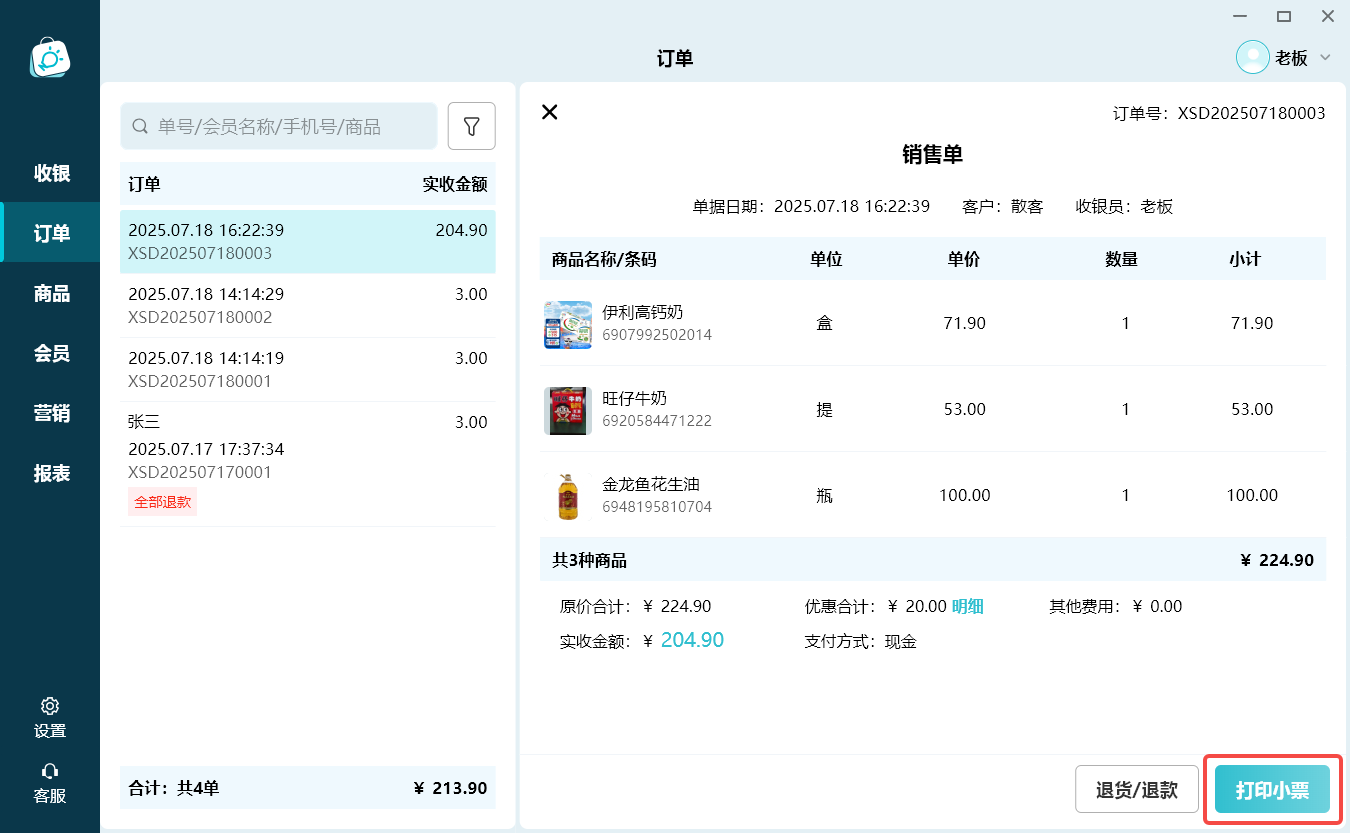Click the 共3种商品 summary row
This screenshot has height=833, width=1350.
(933, 560)
